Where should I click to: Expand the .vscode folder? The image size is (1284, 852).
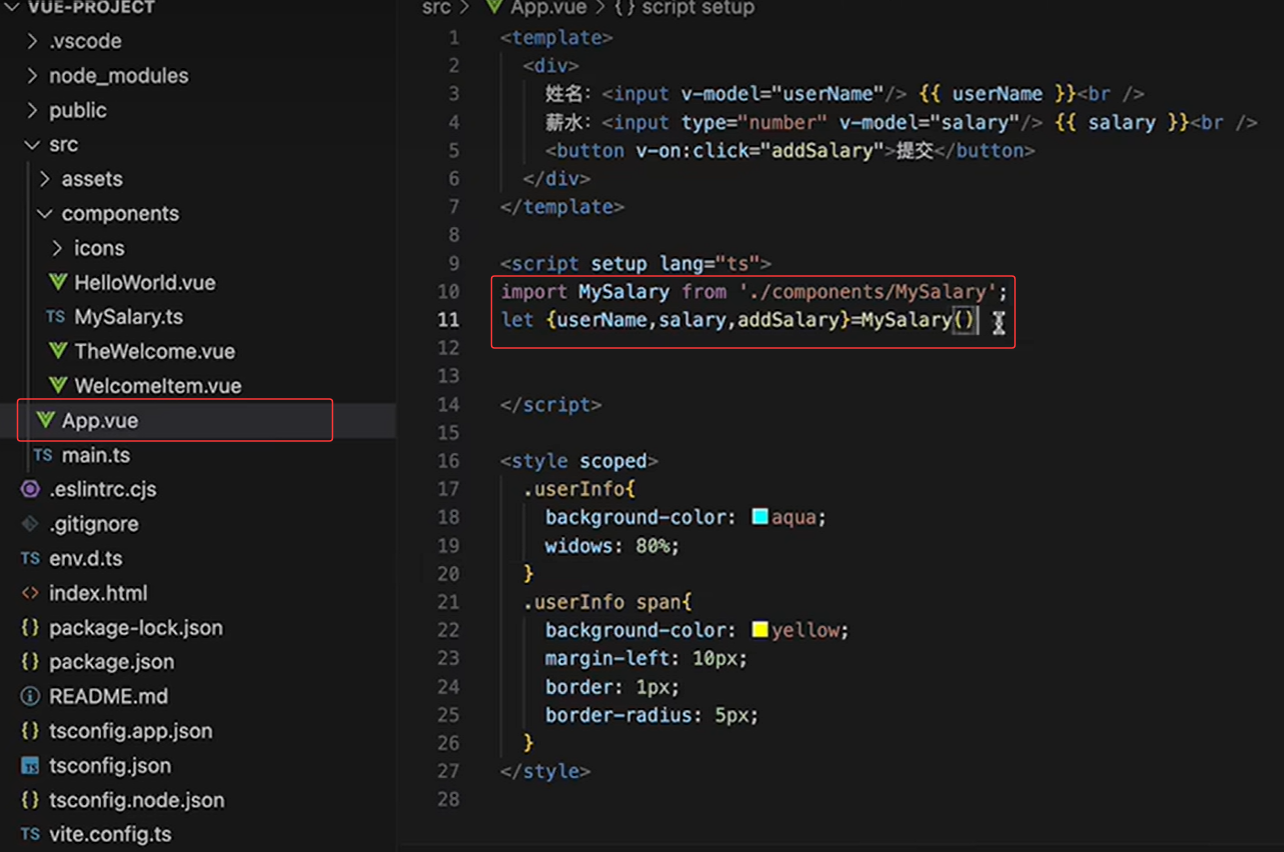point(33,41)
